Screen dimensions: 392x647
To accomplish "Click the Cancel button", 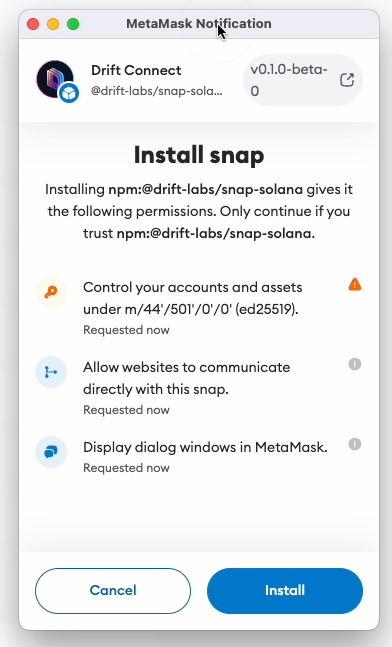I will (x=113, y=590).
